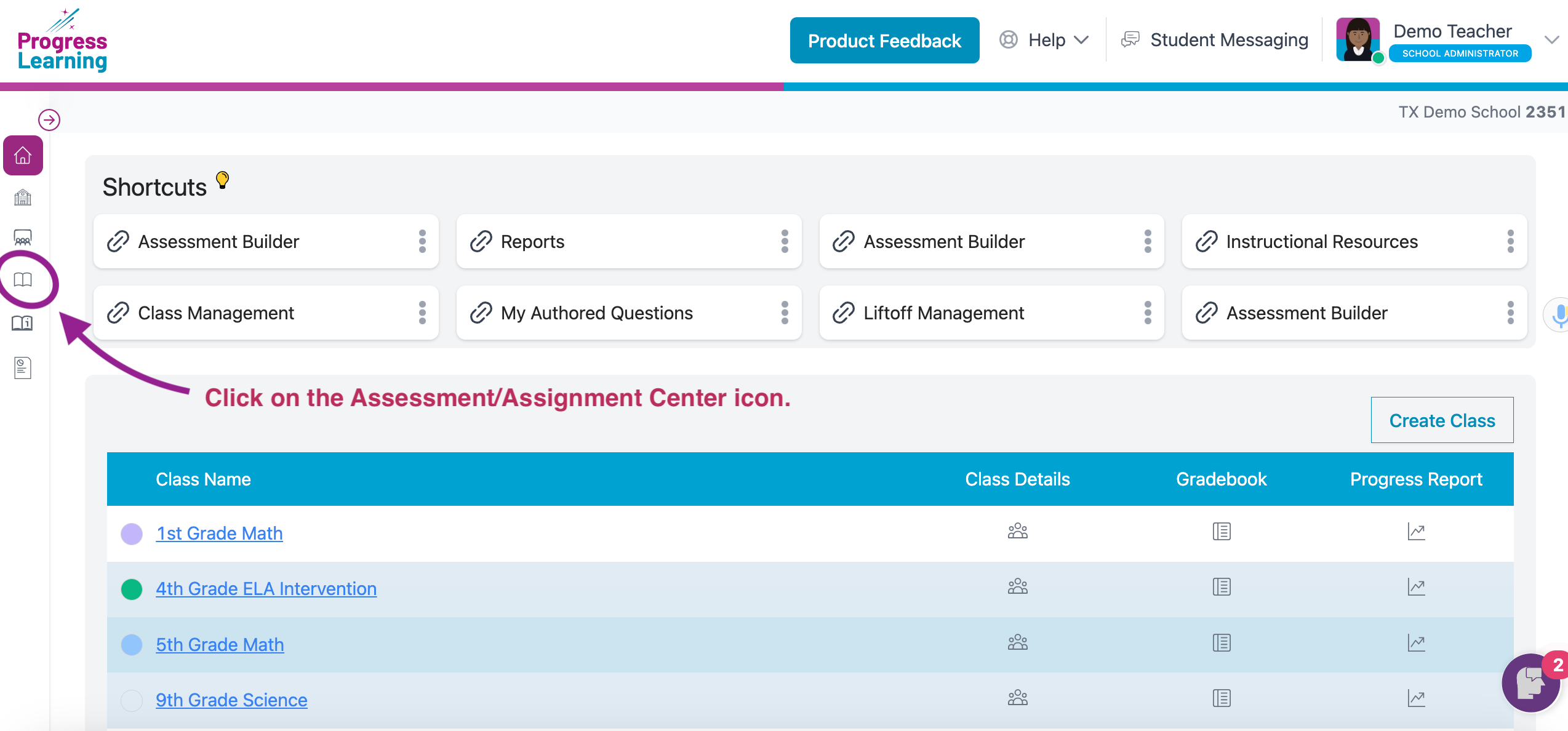The height and width of the screenshot is (731, 1568).
Task: Open Class Details for 9th Grade Science
Action: [1017, 698]
